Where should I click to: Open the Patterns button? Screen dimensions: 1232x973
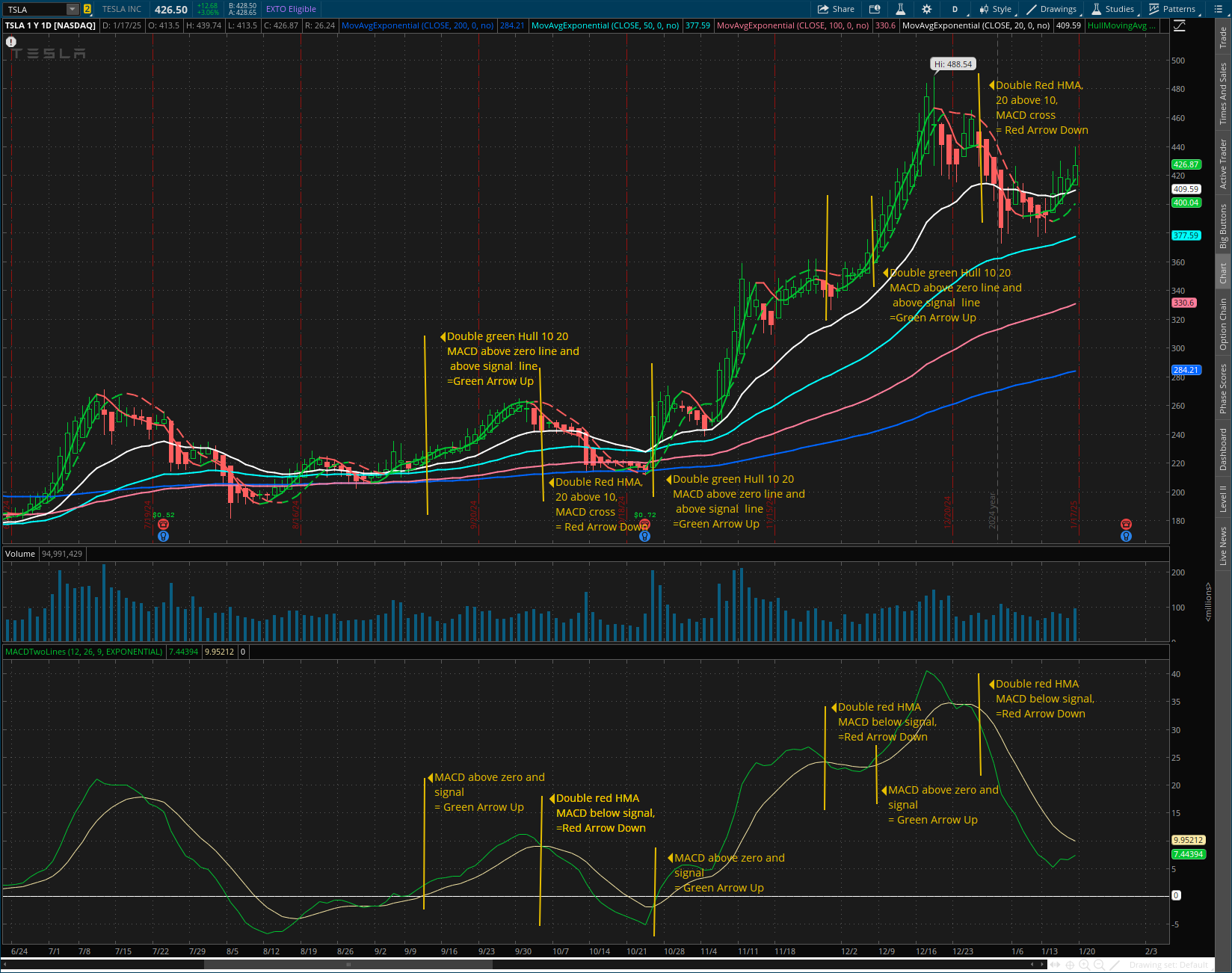(x=1172, y=9)
